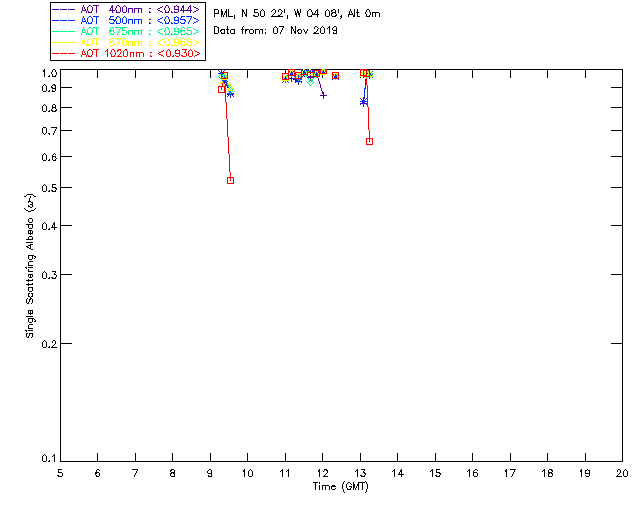Click the time axis tick label 11
Image resolution: width=640 pixels, height=512 pixels.
(x=285, y=474)
